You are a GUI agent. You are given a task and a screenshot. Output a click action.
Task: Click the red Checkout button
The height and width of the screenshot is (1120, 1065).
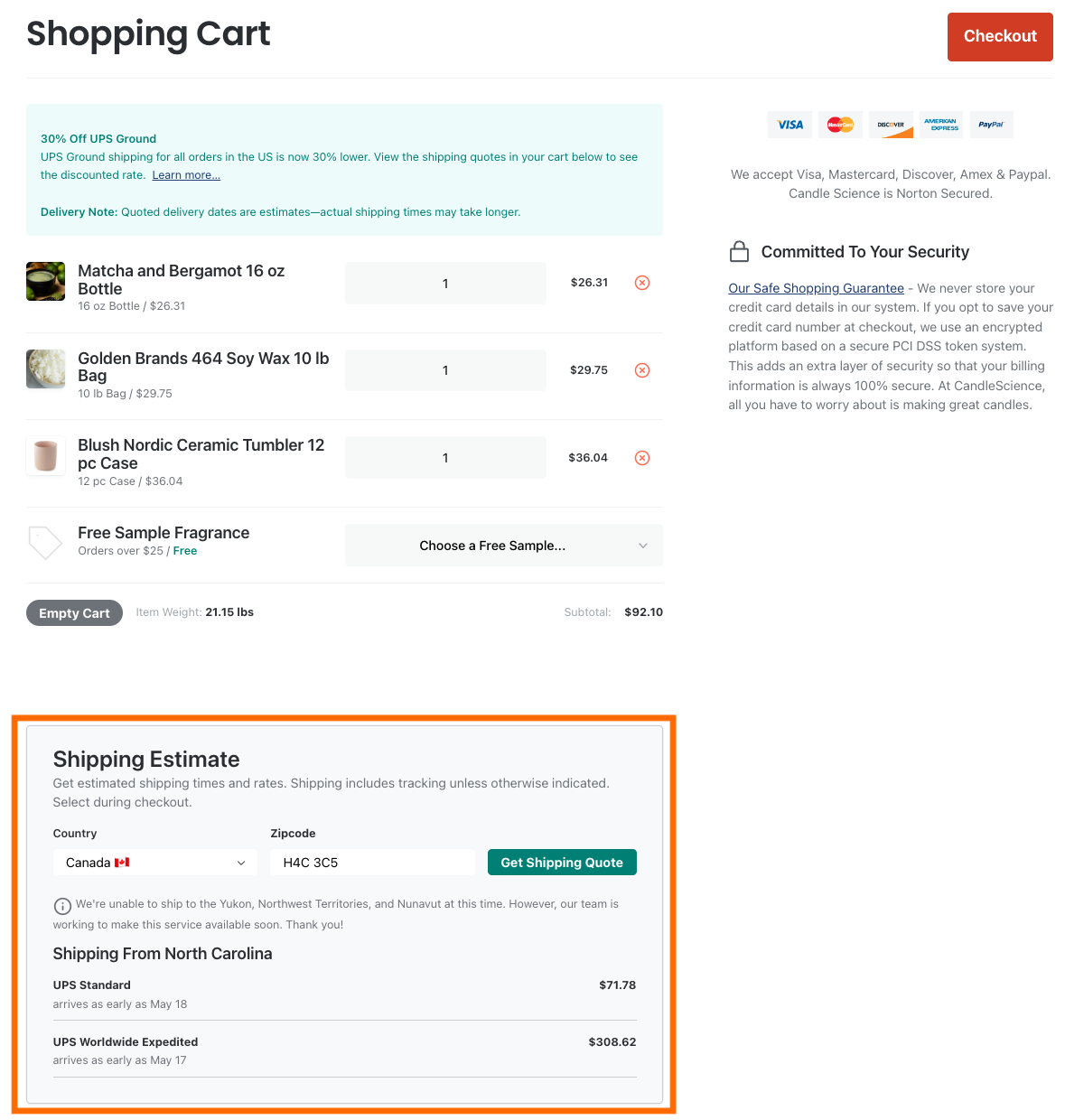point(1000,37)
